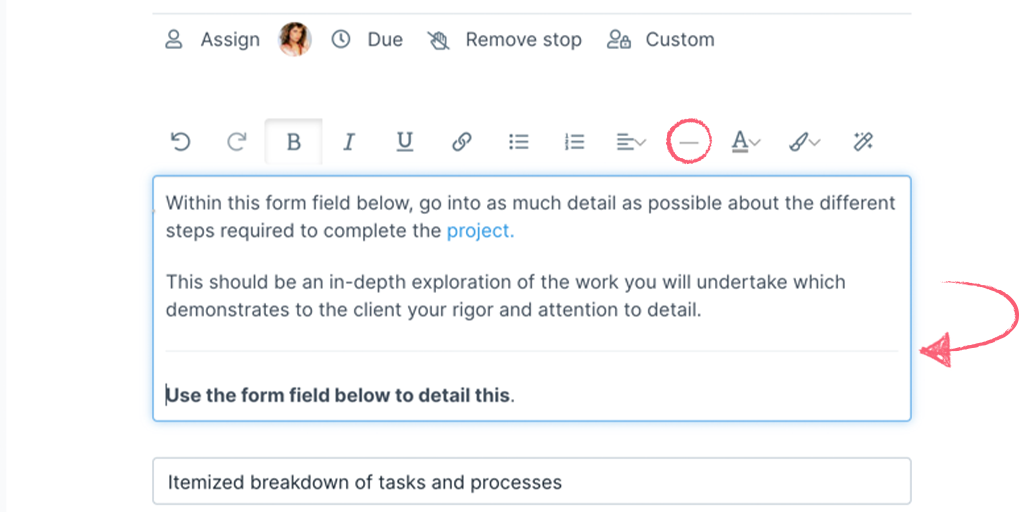
Task: Click the magic wand icon
Action: click(863, 142)
